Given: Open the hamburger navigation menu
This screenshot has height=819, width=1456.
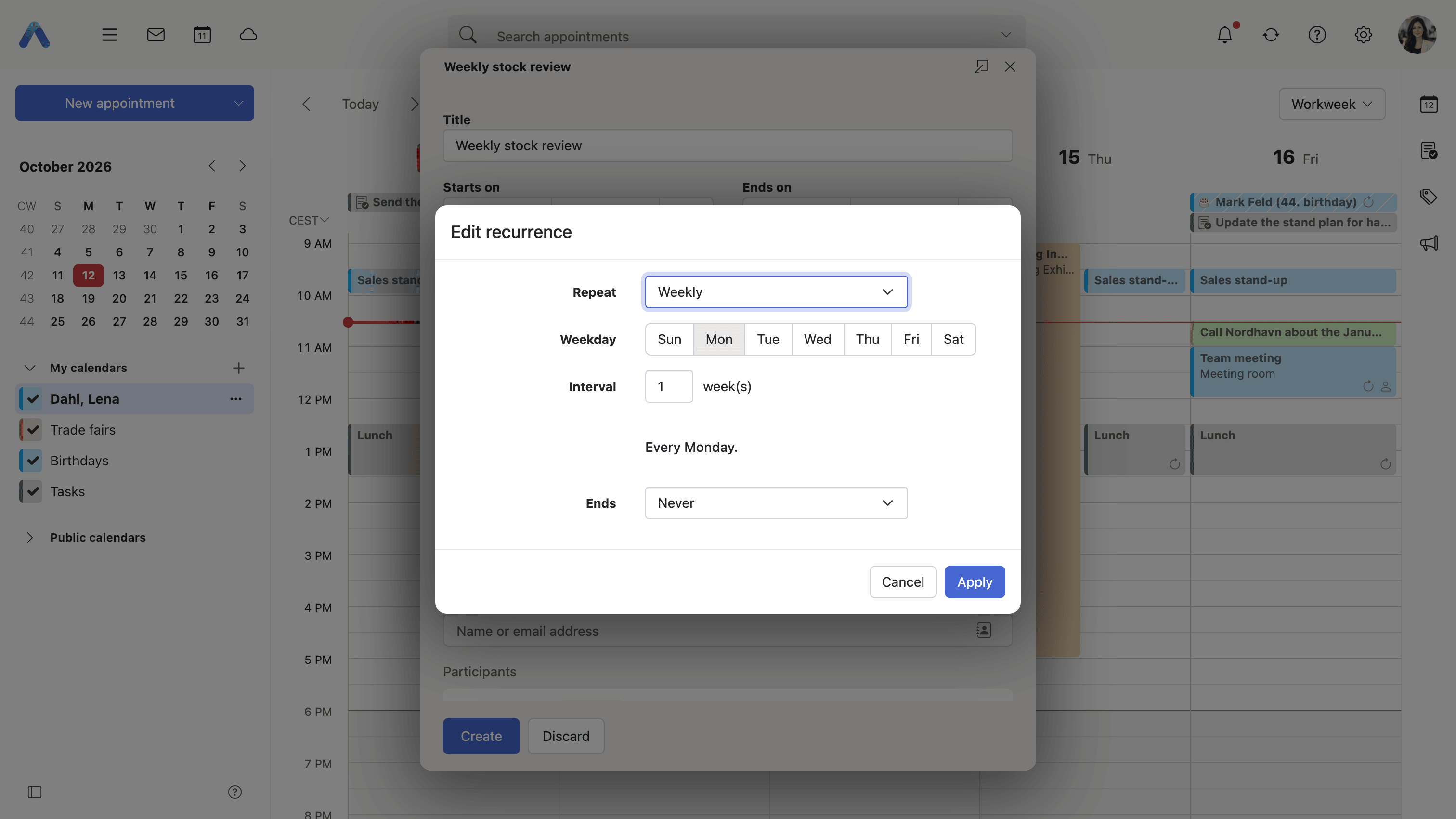Looking at the screenshot, I should click(110, 35).
